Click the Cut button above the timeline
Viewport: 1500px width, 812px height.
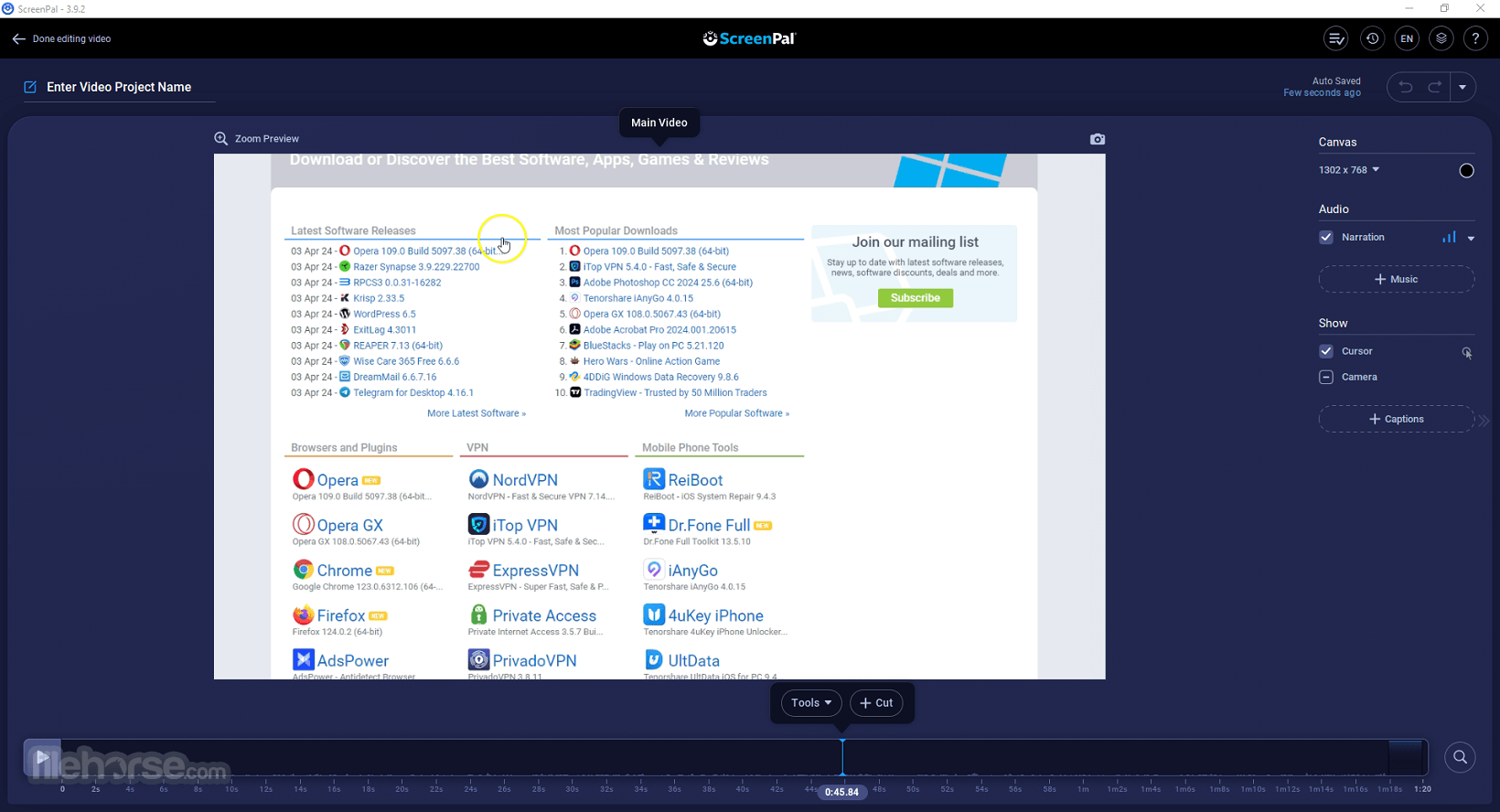876,703
